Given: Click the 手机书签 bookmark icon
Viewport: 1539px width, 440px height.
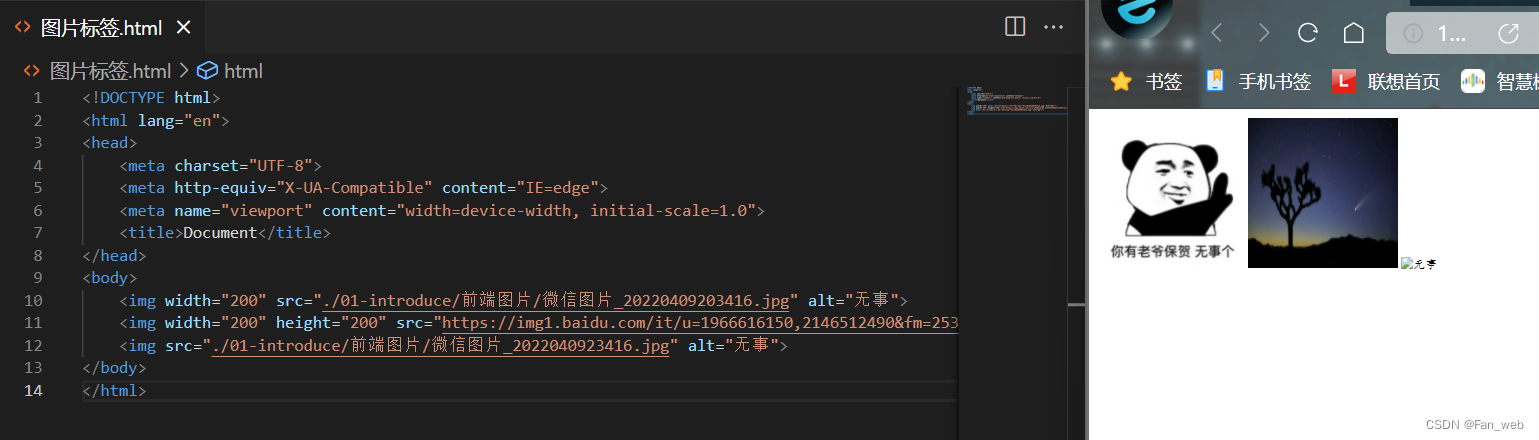Looking at the screenshot, I should point(1215,81).
